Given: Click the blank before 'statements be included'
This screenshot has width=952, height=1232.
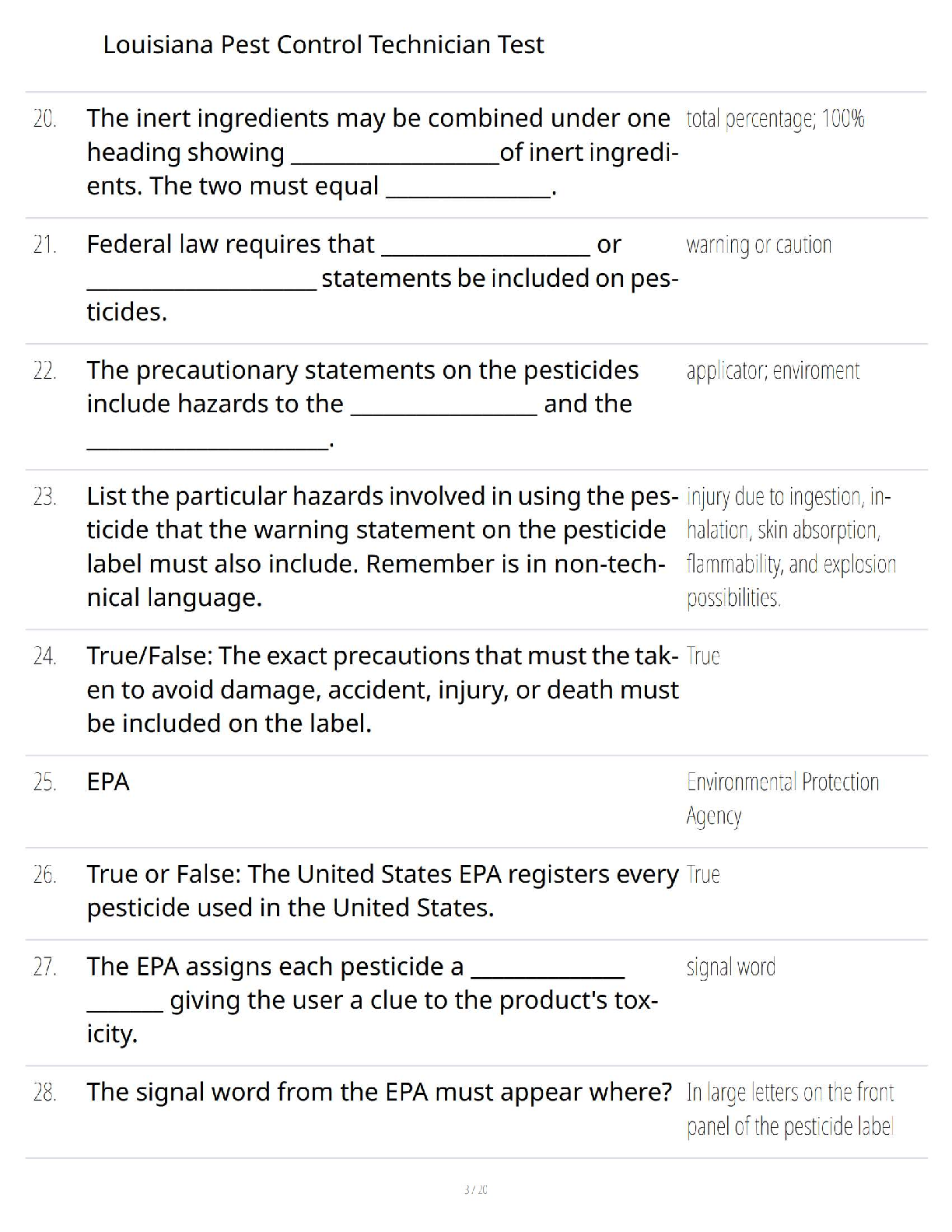Looking at the screenshot, I should point(201,282).
